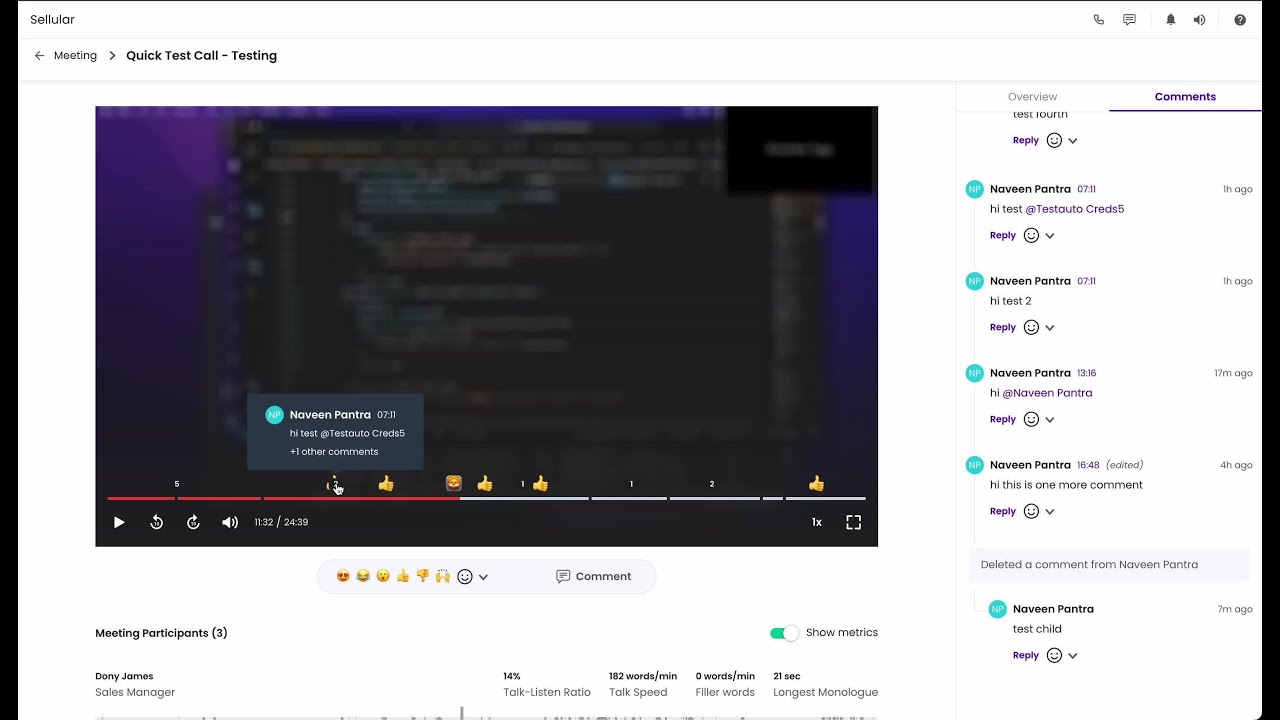1280x720 pixels.
Task: Click the star-struck emoji timeline marker
Action: click(454, 484)
